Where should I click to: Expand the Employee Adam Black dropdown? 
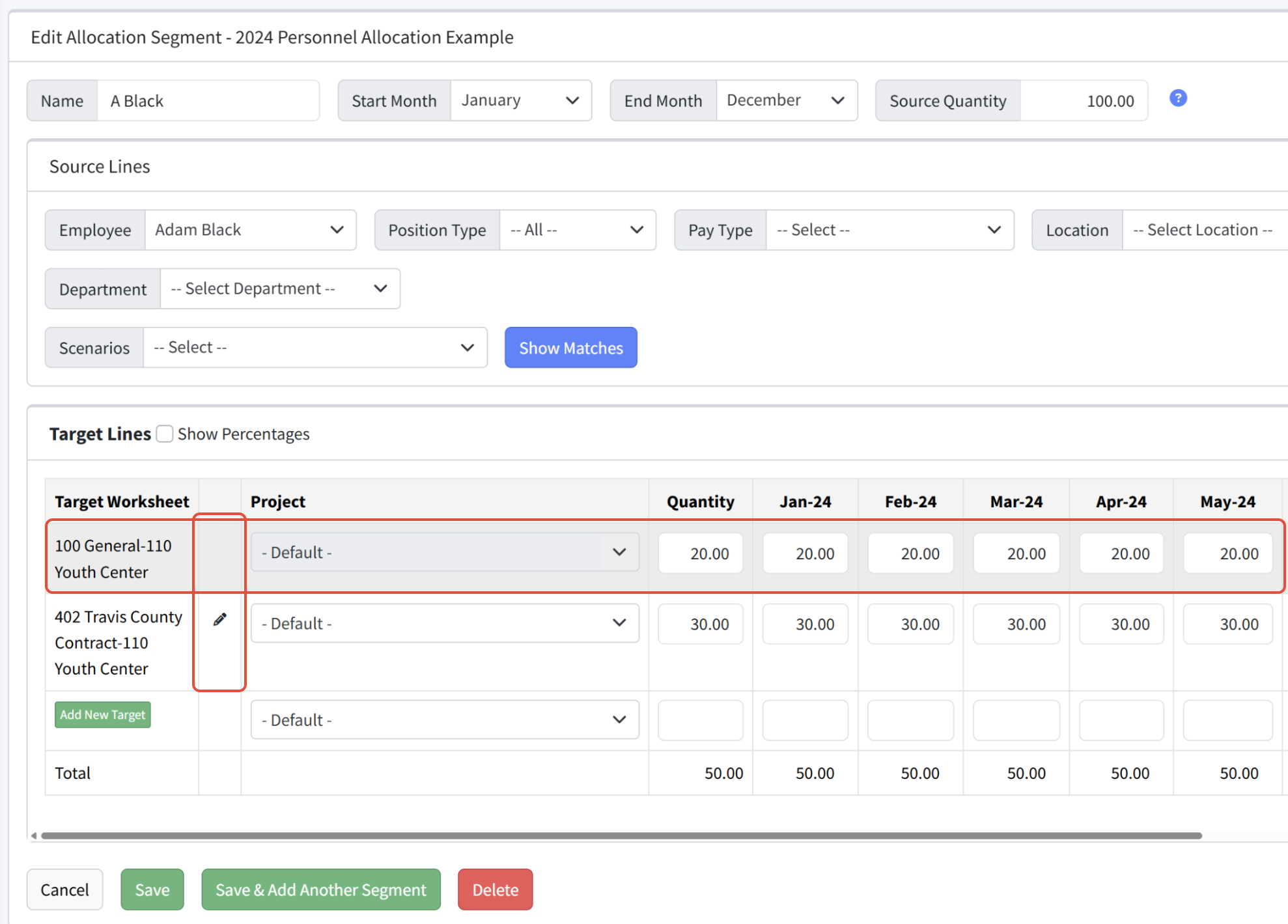click(x=250, y=230)
